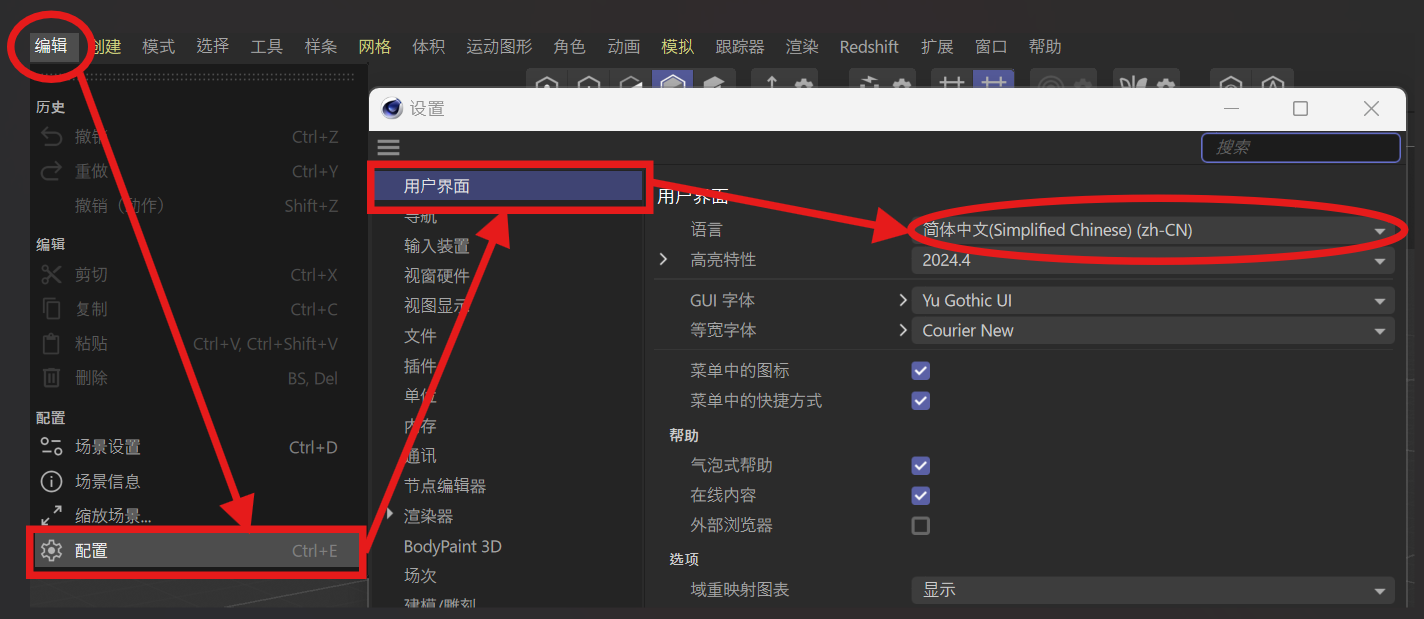
Task: Click the info icon beside 场景信息
Action: click(x=51, y=481)
